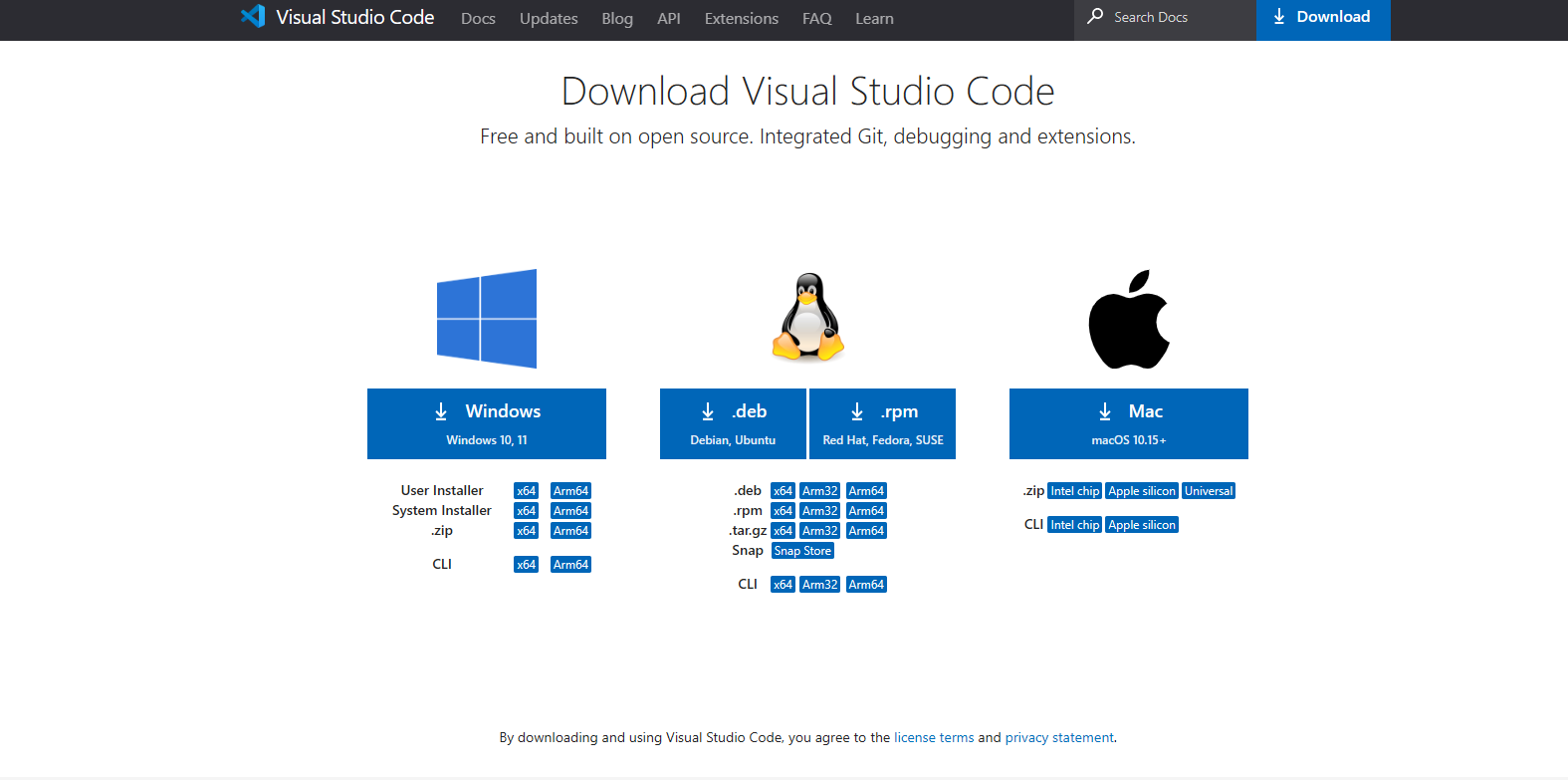Click the Windows logo image
The image size is (1568, 780).
click(487, 319)
